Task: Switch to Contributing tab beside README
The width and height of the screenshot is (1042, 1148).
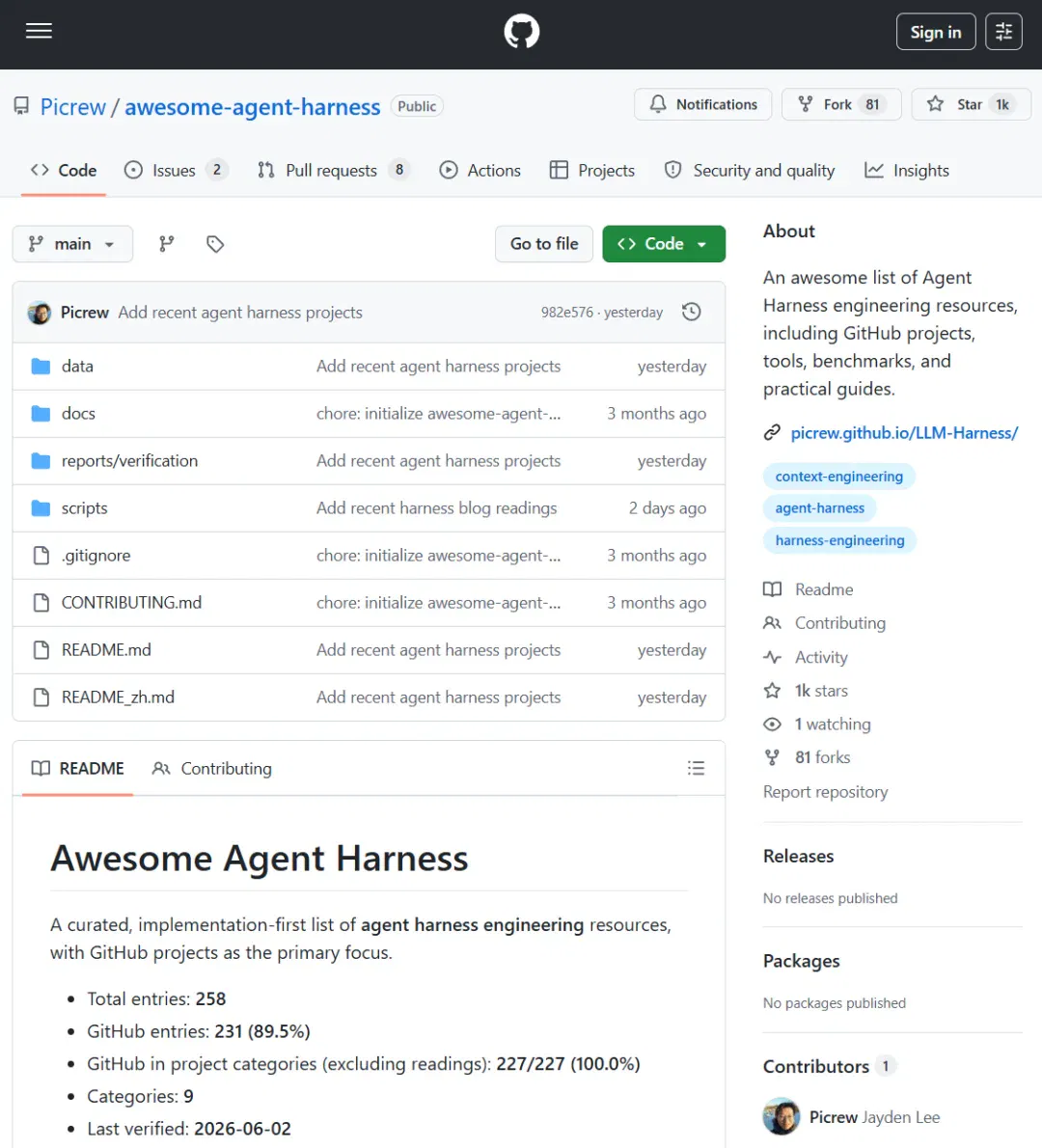Action: coord(211,768)
